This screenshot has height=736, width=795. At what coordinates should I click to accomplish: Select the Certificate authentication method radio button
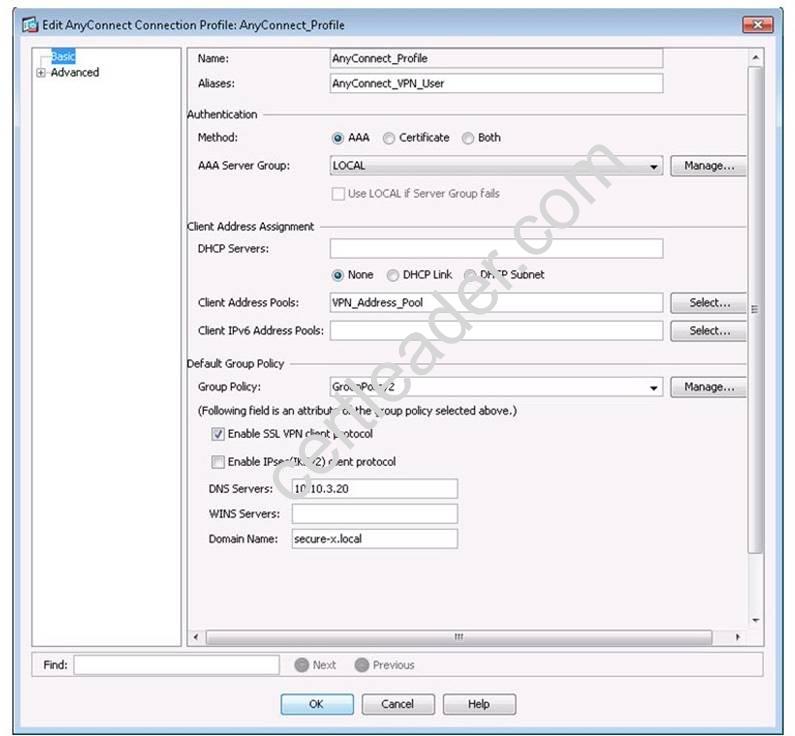388,138
